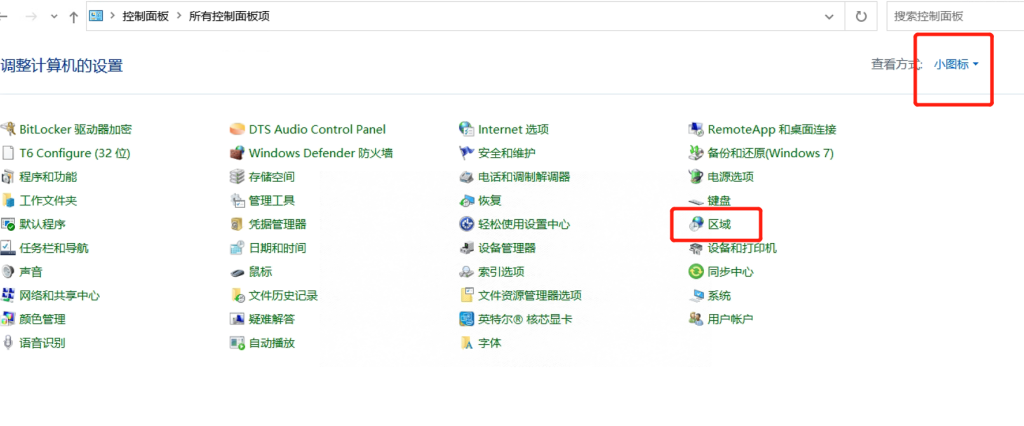
Task: Click the 搜索控制面板 search box
Action: coord(955,16)
